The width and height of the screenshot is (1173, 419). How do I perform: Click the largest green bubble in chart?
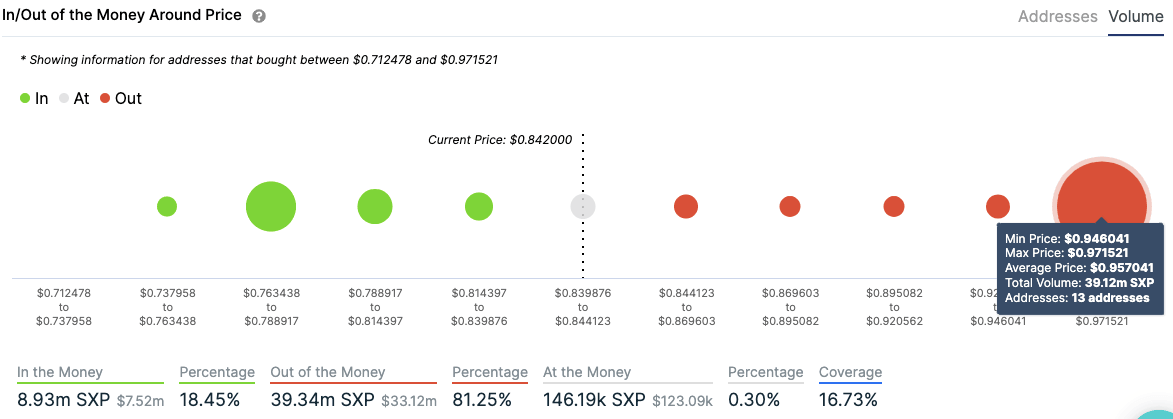(x=271, y=207)
